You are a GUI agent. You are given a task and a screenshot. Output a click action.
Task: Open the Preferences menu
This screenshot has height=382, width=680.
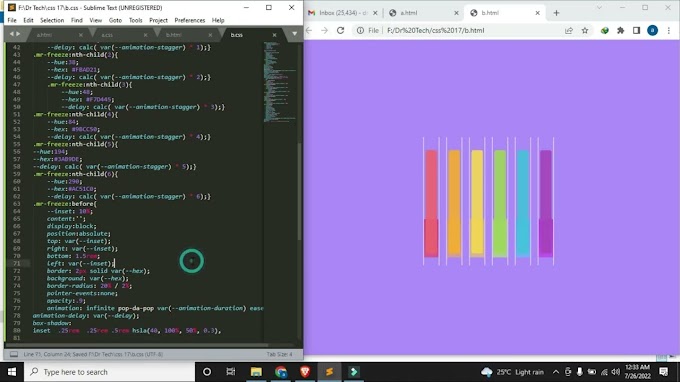pyautogui.click(x=190, y=20)
